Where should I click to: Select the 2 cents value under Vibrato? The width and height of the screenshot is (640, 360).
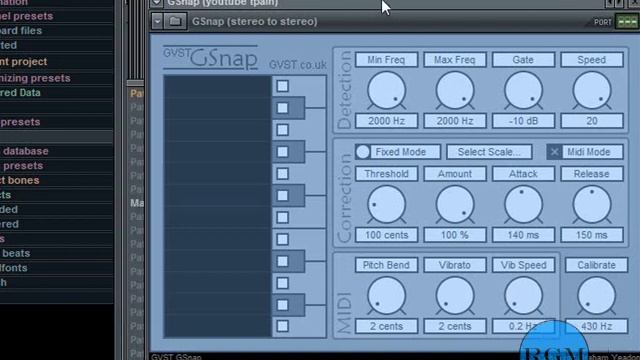[455, 326]
